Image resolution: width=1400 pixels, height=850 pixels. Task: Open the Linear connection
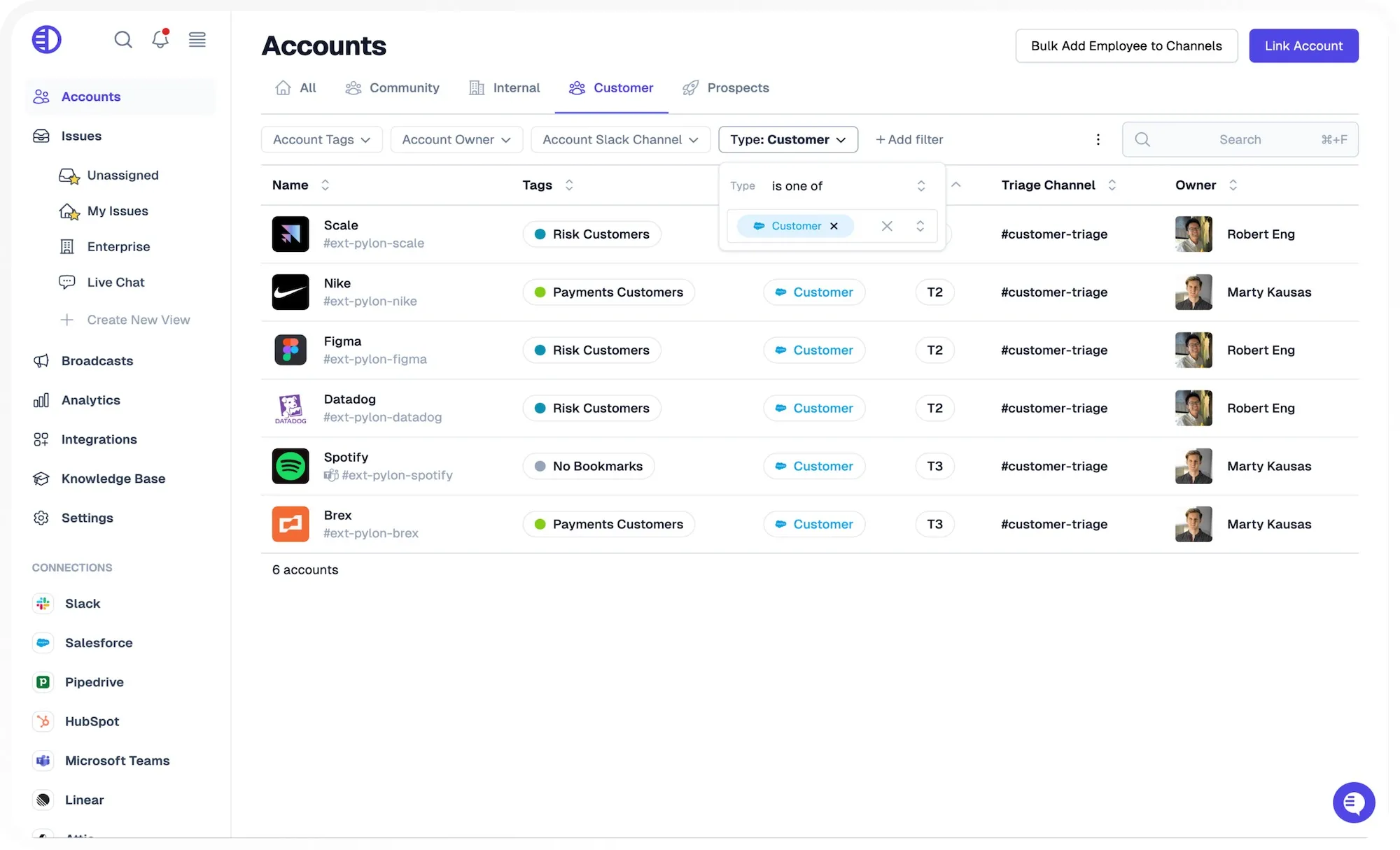point(69,799)
